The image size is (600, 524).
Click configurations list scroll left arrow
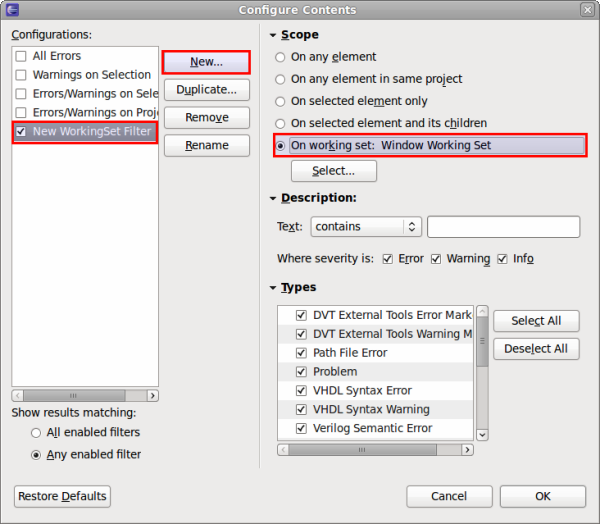[18, 395]
